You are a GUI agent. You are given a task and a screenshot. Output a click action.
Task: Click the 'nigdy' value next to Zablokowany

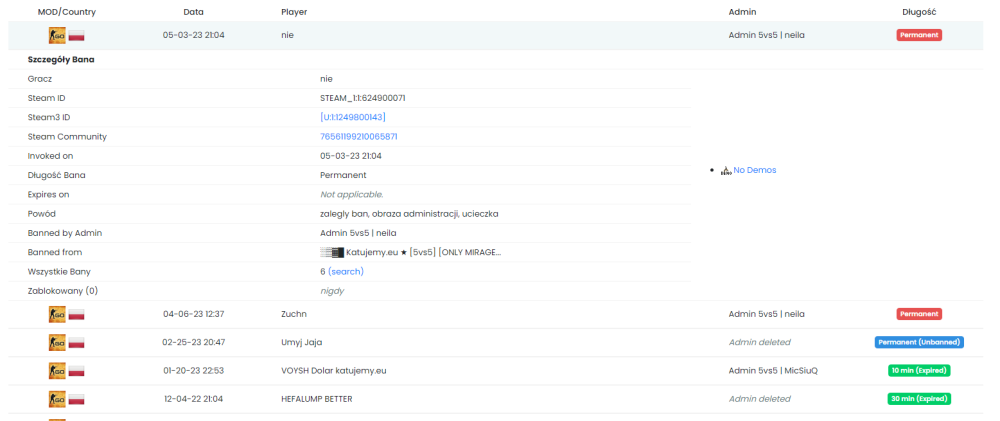332,291
